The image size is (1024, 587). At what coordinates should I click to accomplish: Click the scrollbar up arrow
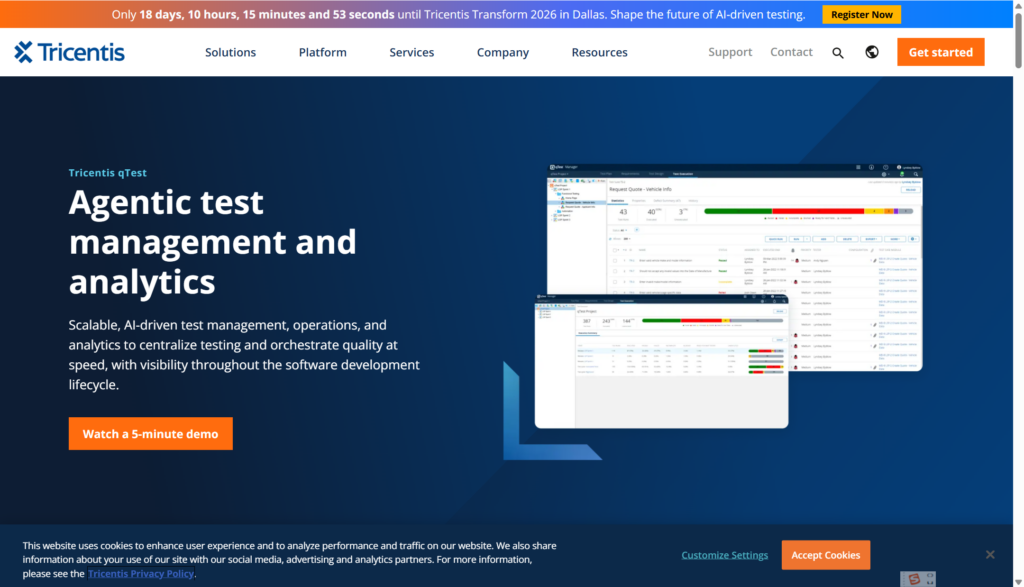1018,5
